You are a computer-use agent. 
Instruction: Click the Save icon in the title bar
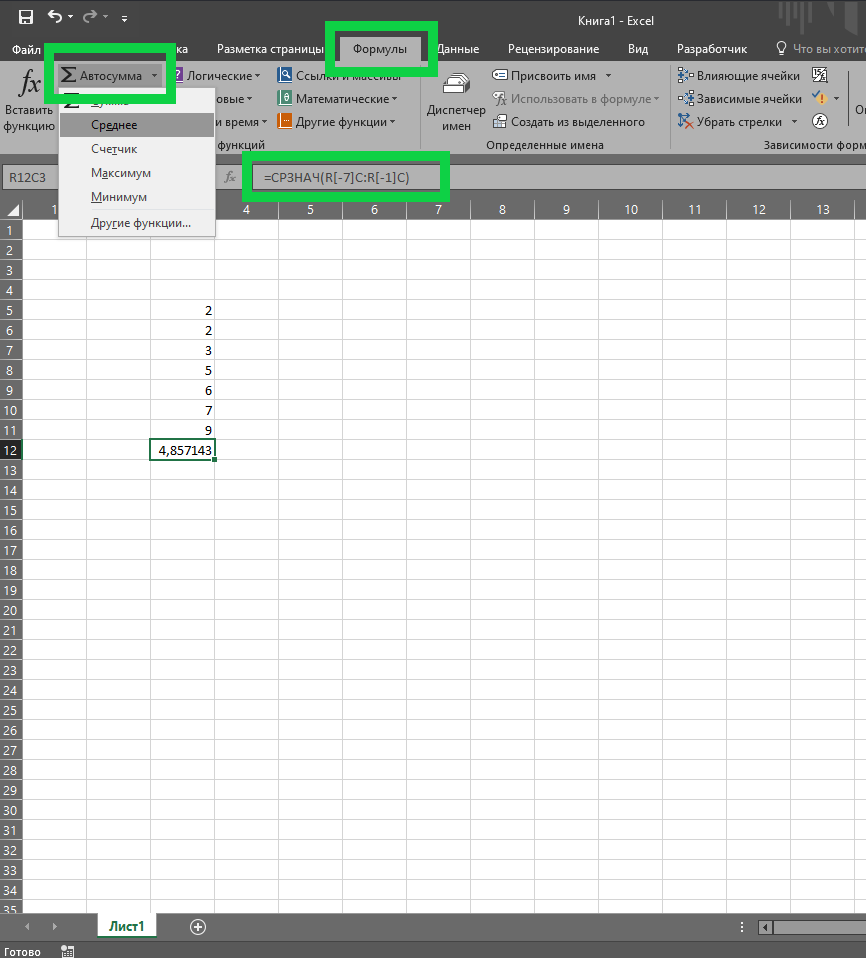point(26,17)
